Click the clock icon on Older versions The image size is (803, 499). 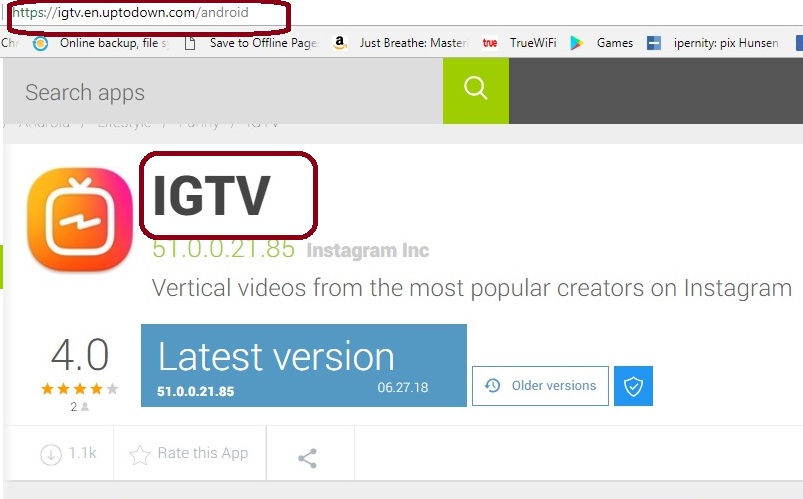pos(492,385)
